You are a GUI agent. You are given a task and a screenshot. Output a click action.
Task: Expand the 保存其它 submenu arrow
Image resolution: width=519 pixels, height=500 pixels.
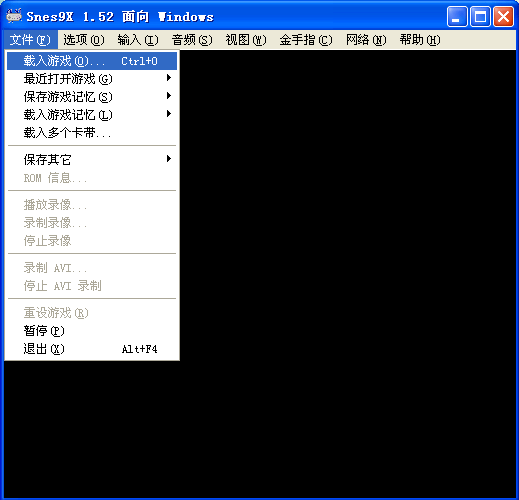[x=169, y=159]
